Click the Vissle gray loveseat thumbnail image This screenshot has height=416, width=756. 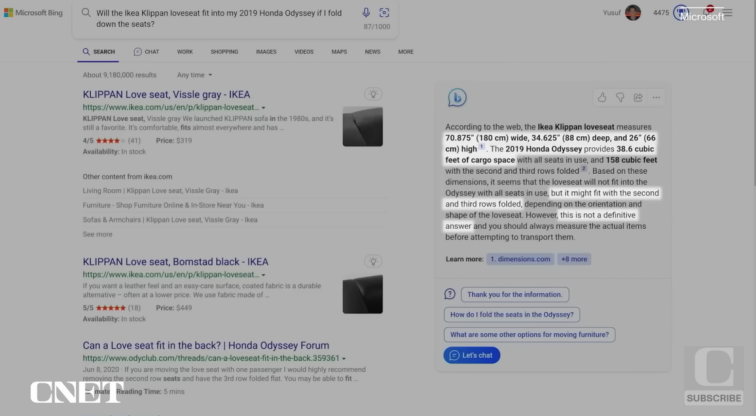pos(362,127)
